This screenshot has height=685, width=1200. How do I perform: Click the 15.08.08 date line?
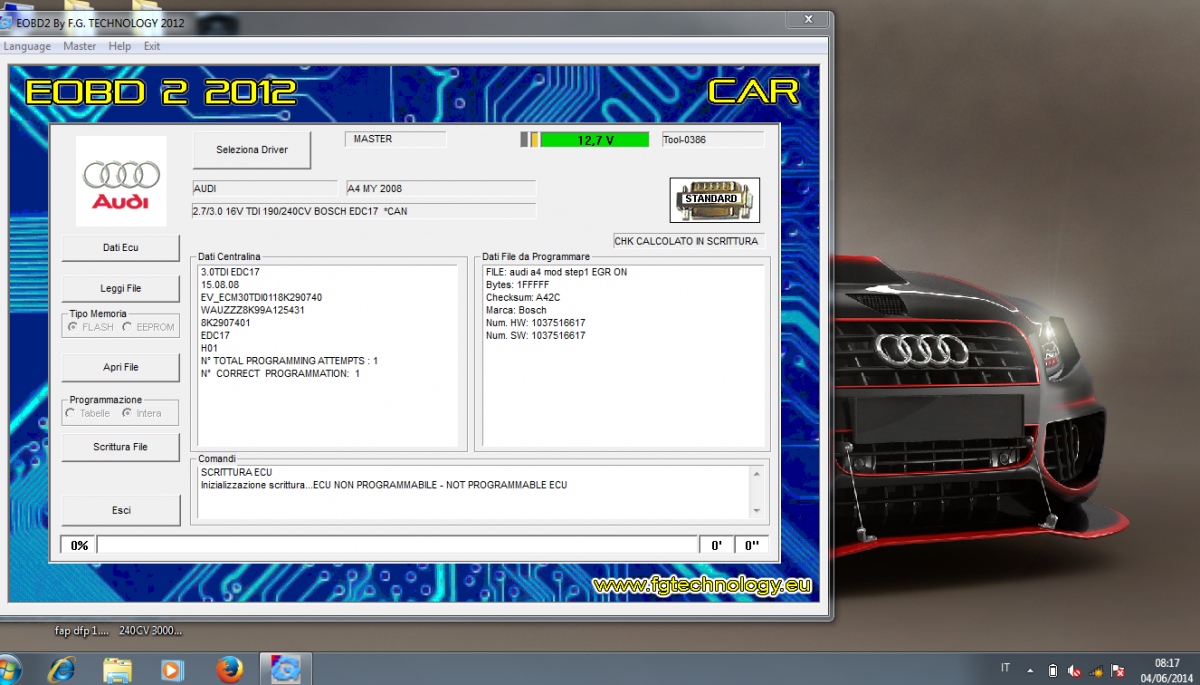pos(219,284)
